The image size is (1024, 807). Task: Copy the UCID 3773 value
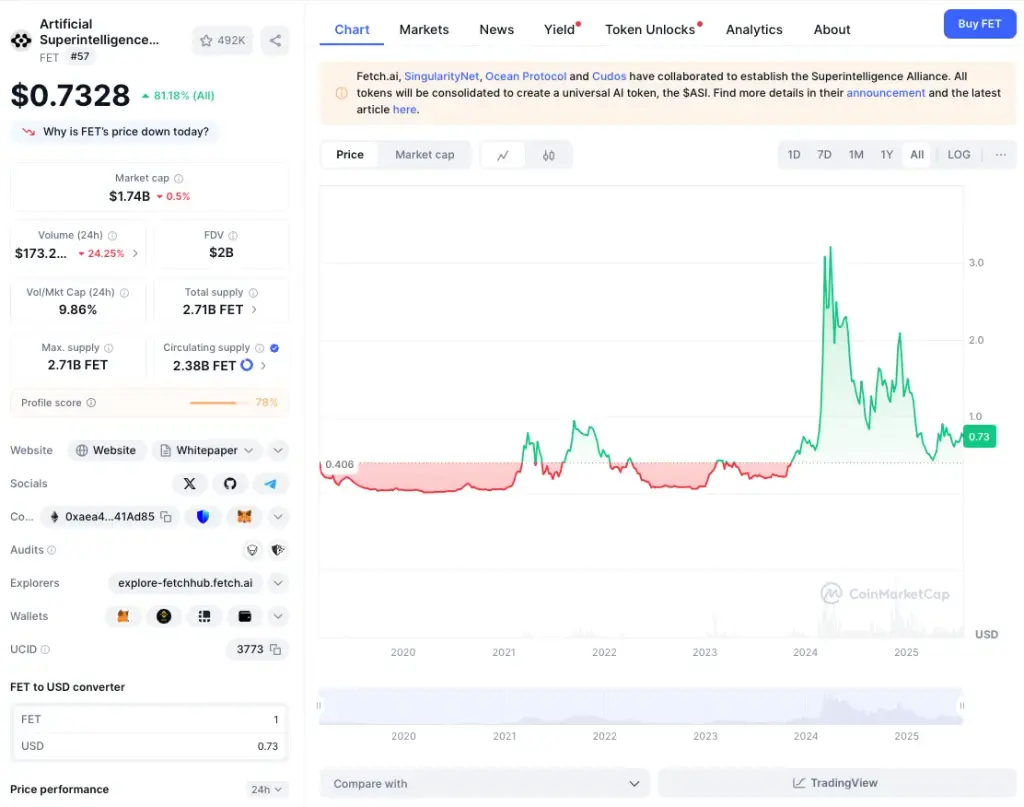[276, 650]
